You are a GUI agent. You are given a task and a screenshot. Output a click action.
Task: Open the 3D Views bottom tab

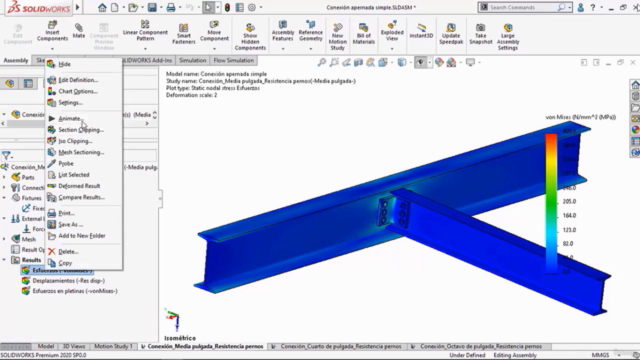pos(74,346)
